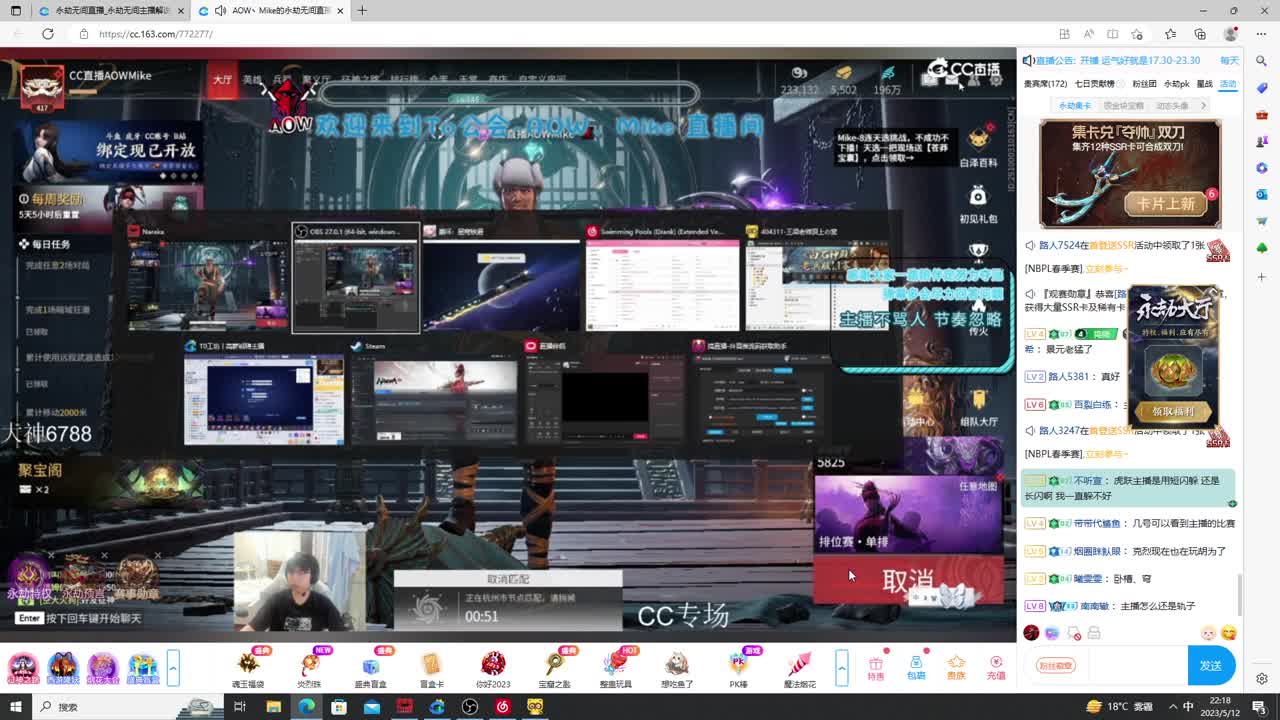Open the yellow emoji picker in chat
The width and height of the screenshot is (1280, 720).
point(1228,633)
